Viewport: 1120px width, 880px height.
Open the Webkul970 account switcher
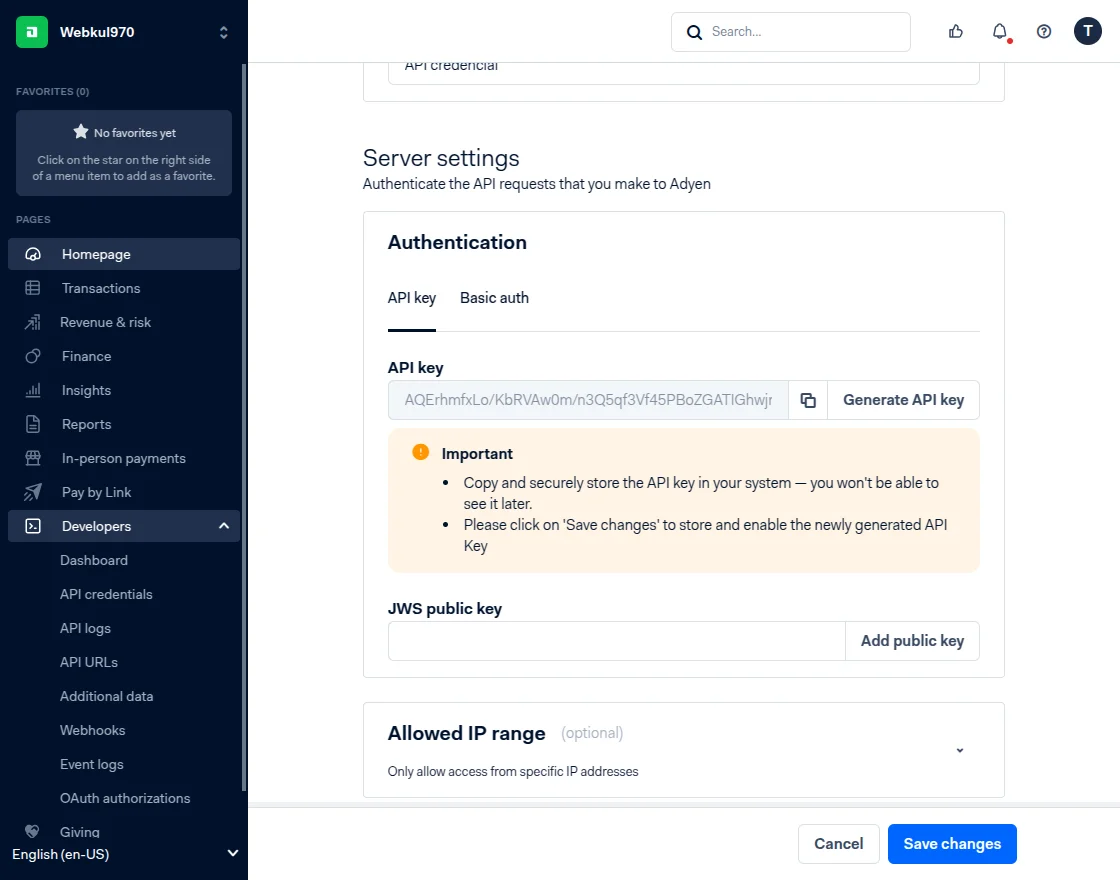[224, 32]
